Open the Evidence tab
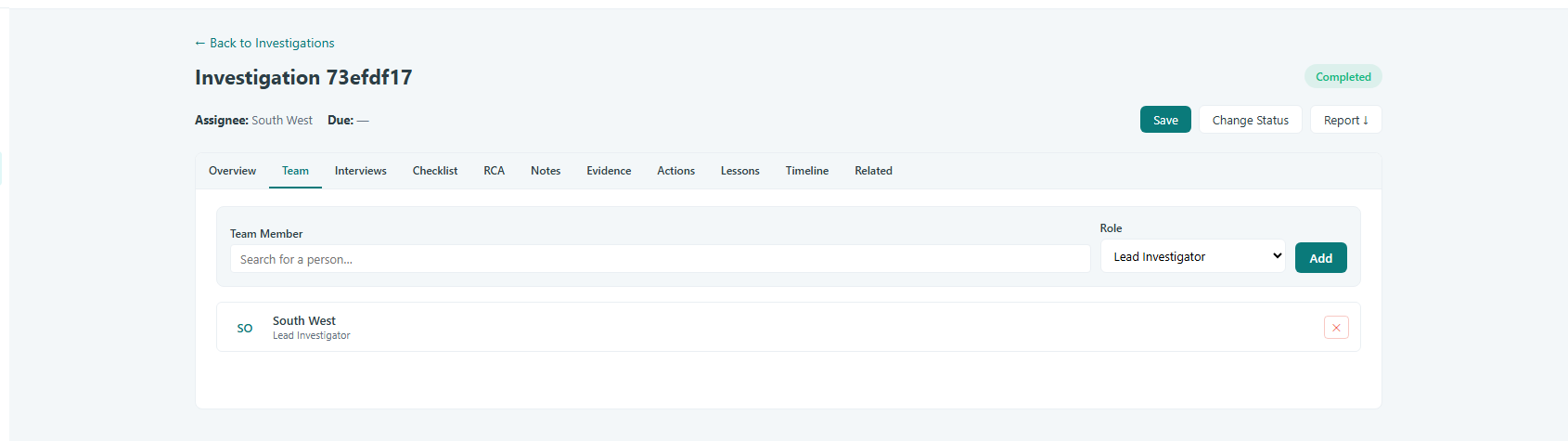This screenshot has height=441, width=1568. click(x=609, y=171)
